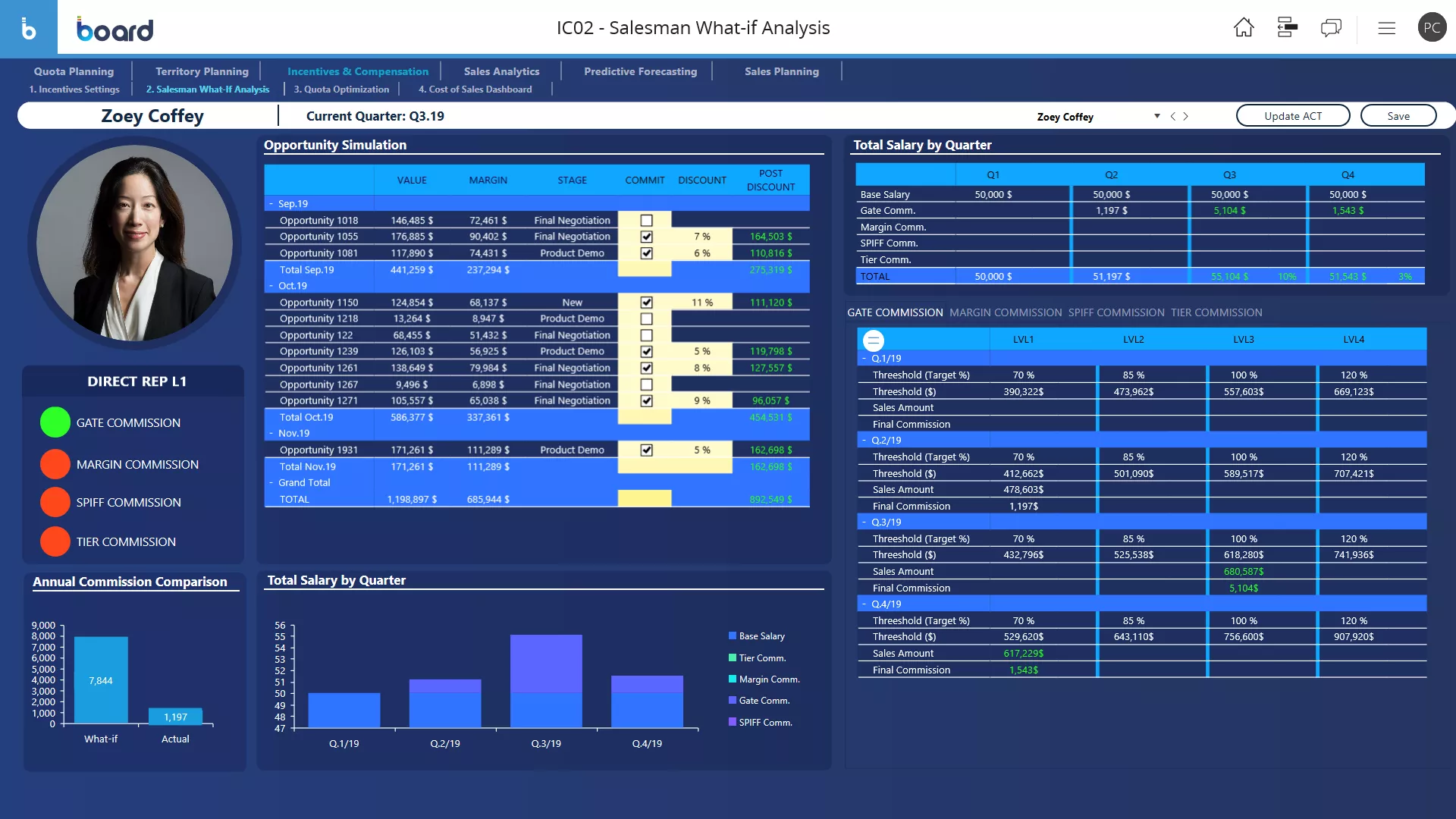Click the Comments/Chat icon
Viewport: 1456px width, 819px height.
click(1331, 27)
